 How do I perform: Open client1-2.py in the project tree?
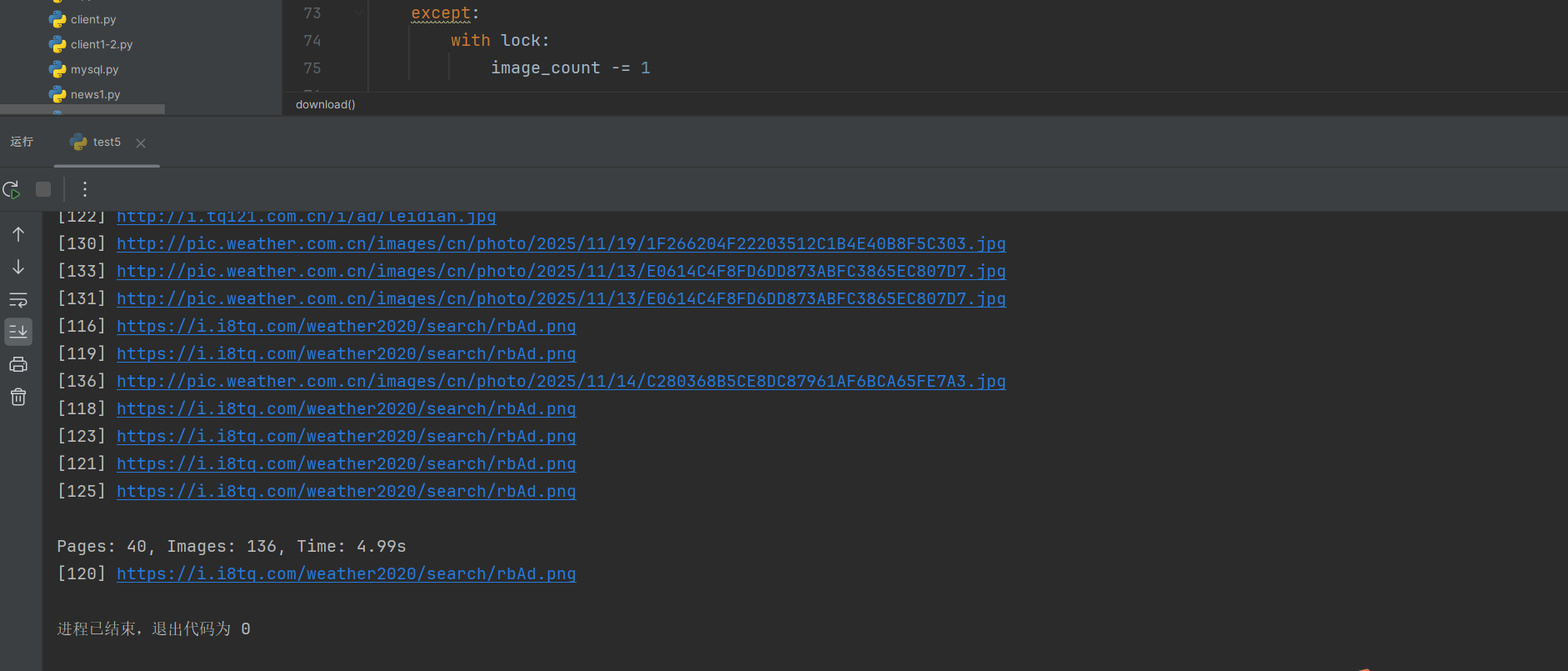(101, 44)
